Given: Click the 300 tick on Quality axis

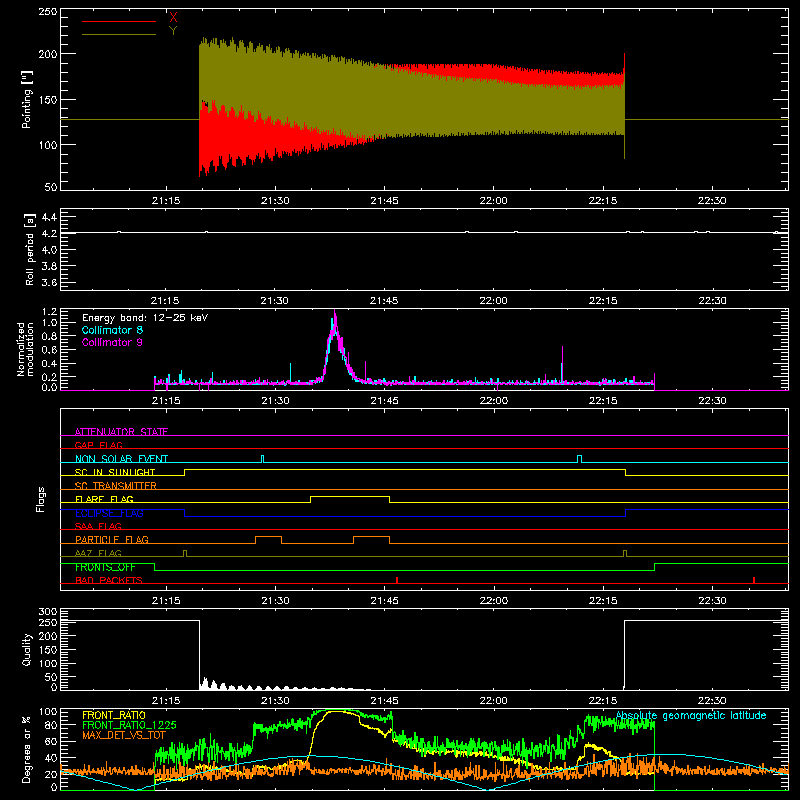Looking at the screenshot, I should (x=48, y=612).
